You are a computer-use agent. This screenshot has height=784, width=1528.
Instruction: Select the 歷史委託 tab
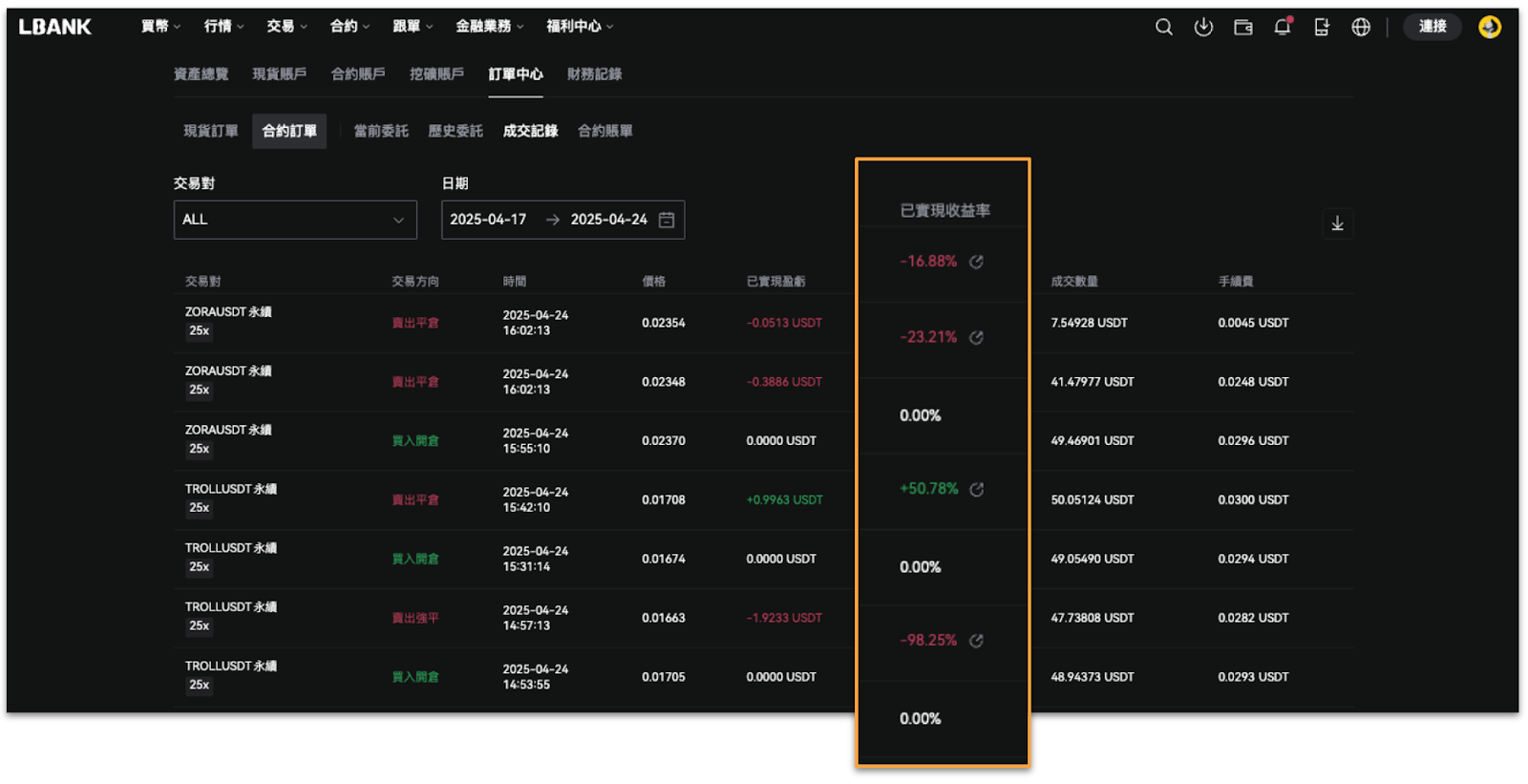[x=456, y=131]
